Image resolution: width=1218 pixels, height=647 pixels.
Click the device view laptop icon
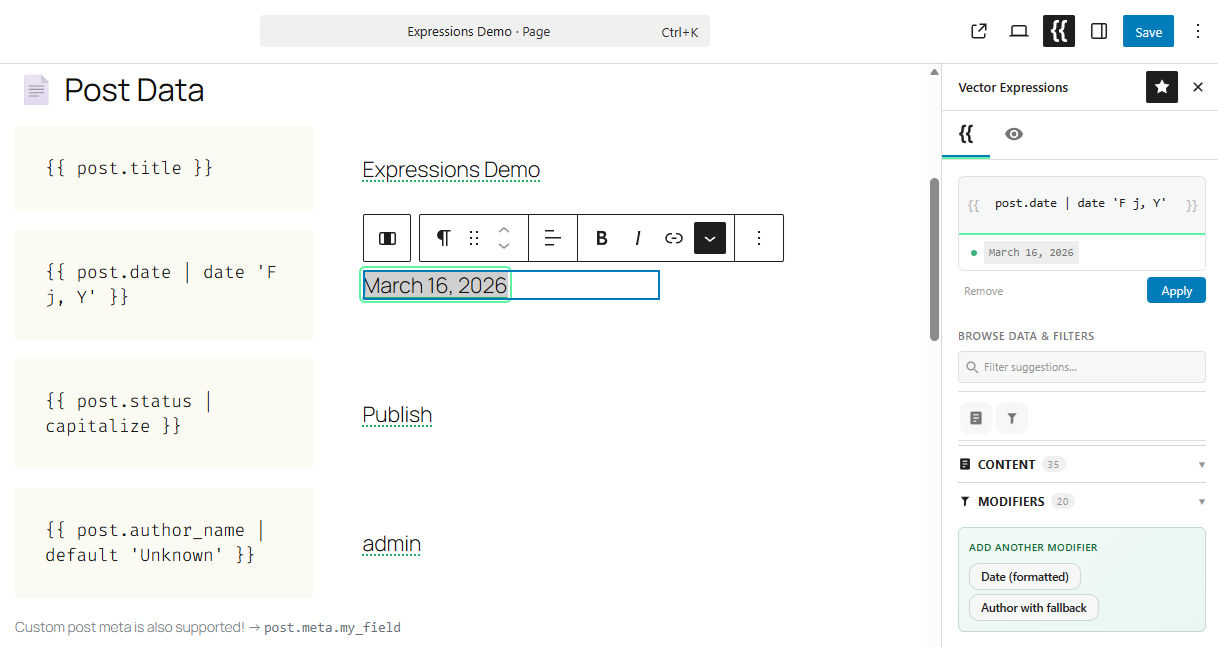[1019, 31]
